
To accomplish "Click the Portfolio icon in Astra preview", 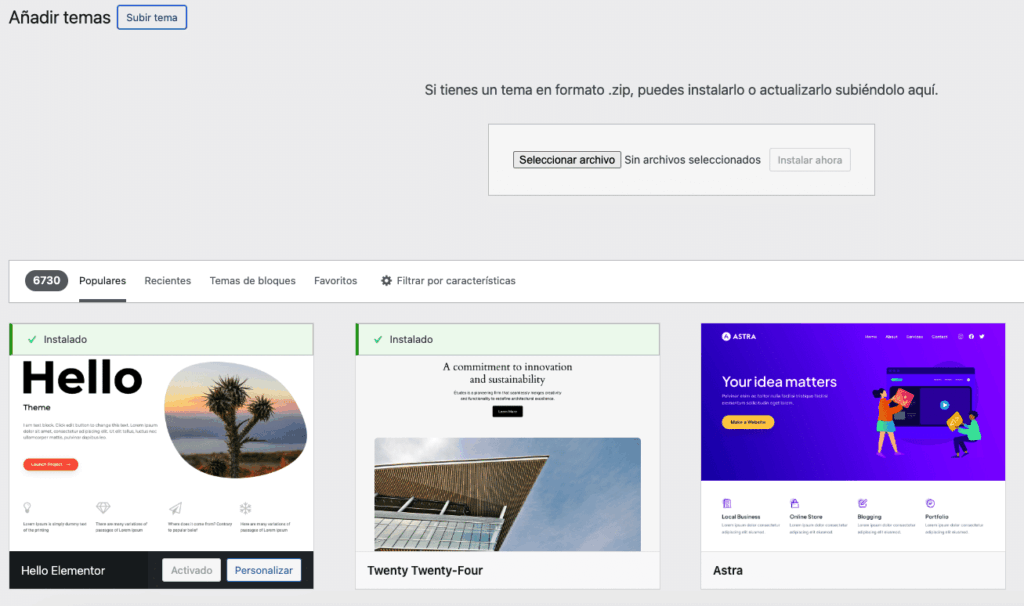I will pos(931,503).
